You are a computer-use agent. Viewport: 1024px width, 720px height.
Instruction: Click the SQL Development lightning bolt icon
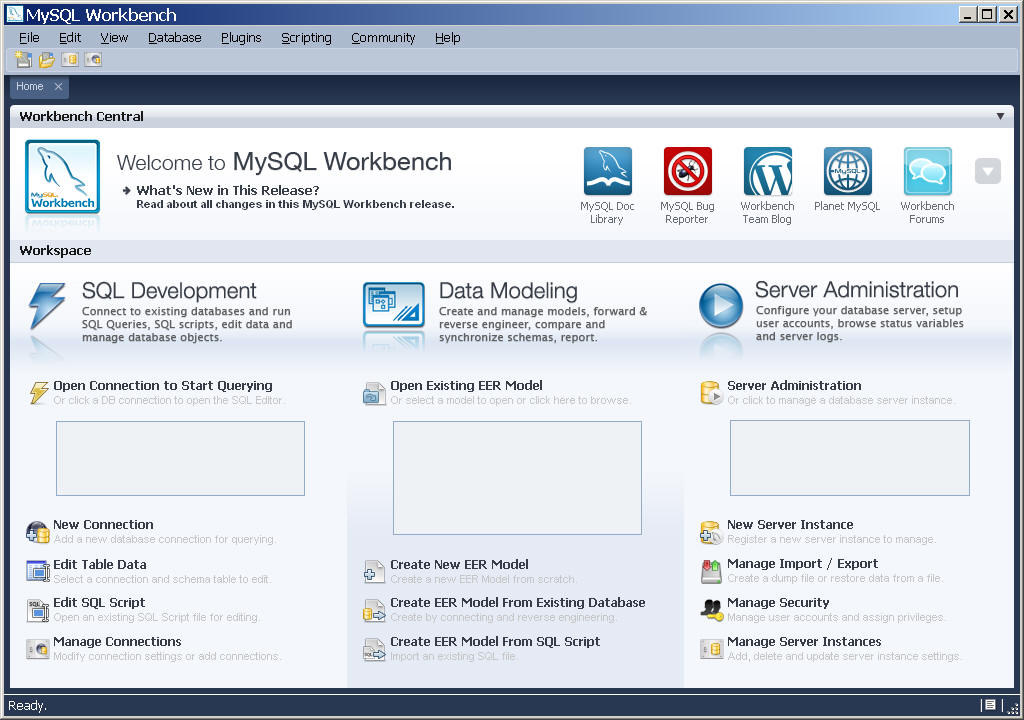click(47, 305)
